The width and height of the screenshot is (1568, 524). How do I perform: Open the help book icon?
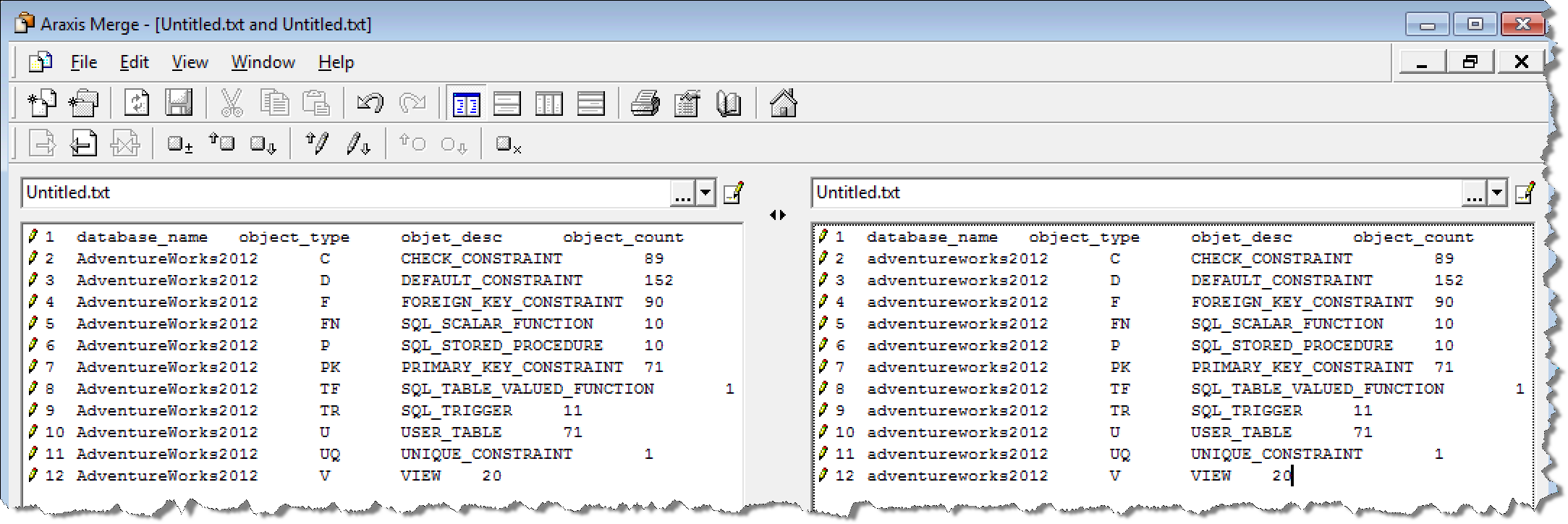pos(729,103)
